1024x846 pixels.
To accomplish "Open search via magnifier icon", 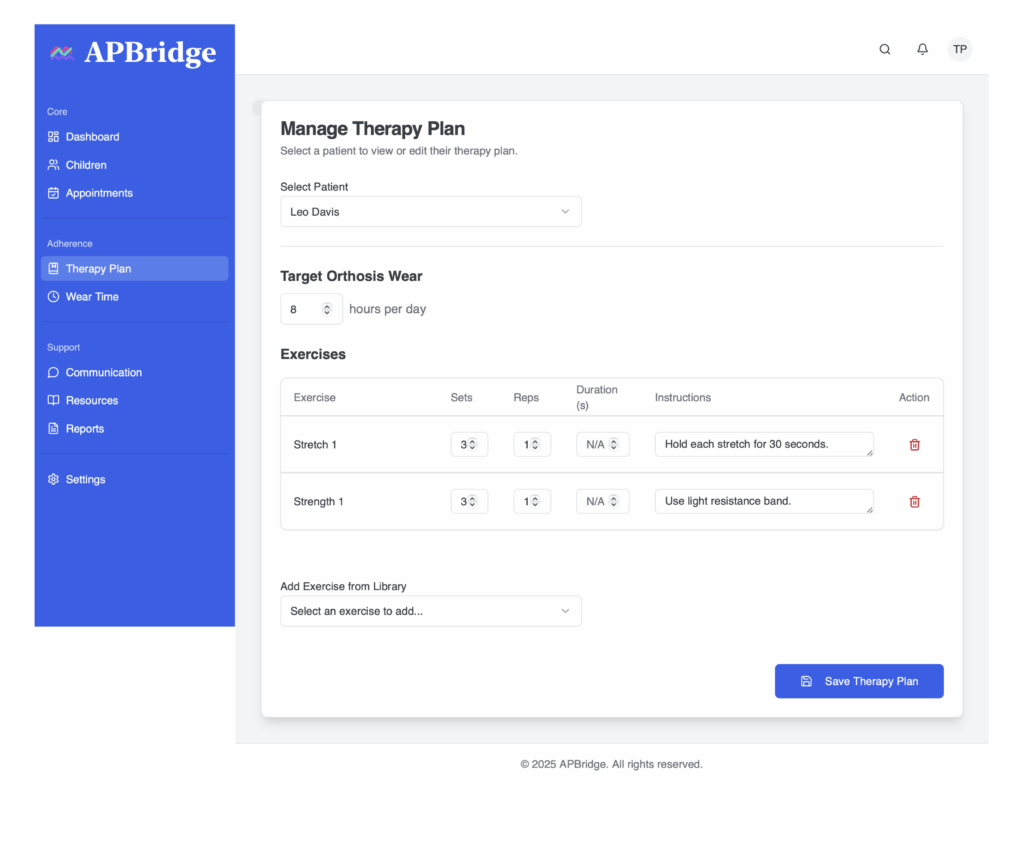I will pos(884,49).
